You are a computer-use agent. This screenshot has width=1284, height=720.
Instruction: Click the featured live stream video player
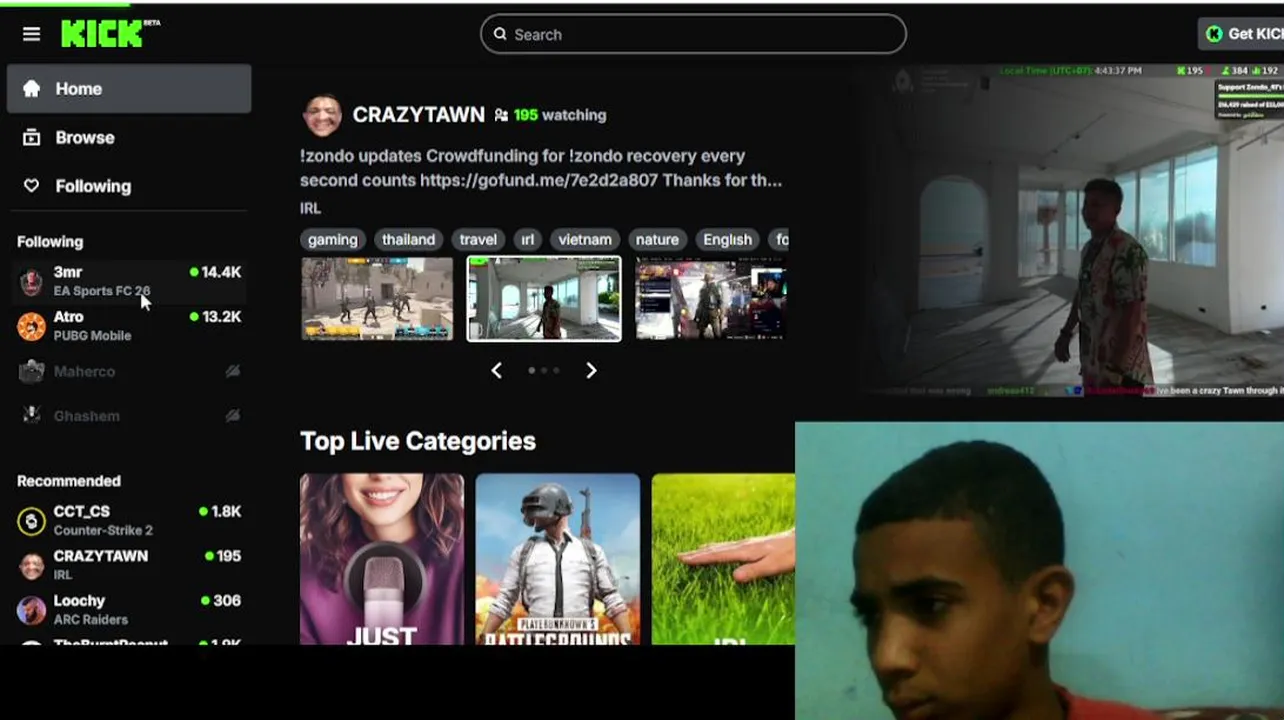click(x=1076, y=231)
